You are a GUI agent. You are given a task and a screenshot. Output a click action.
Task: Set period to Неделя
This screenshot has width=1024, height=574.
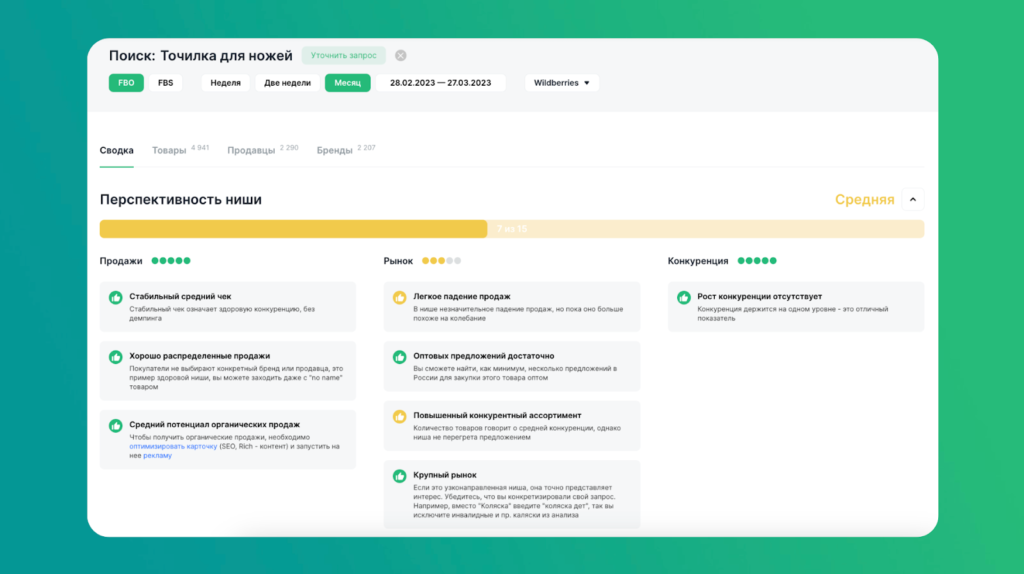[x=225, y=83]
